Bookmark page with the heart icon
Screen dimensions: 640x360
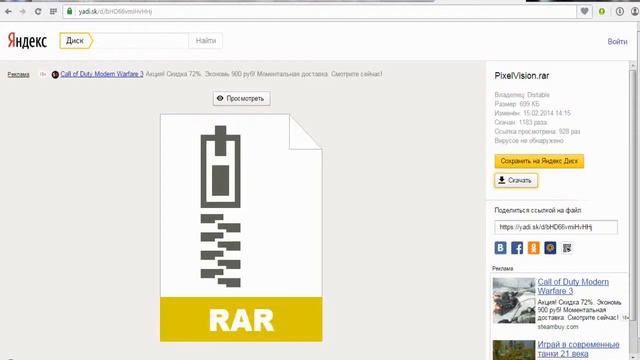coord(584,11)
